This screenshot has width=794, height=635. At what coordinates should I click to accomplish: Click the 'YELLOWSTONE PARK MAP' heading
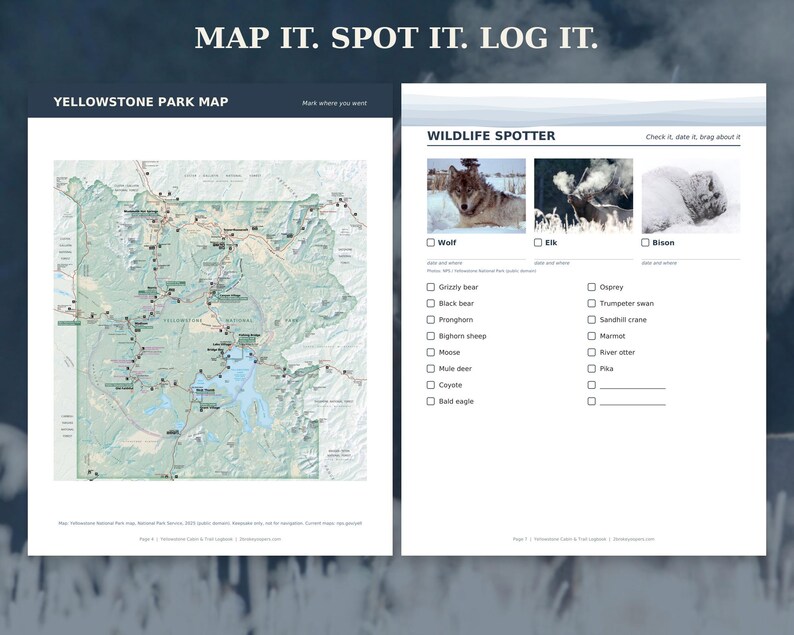click(x=141, y=102)
